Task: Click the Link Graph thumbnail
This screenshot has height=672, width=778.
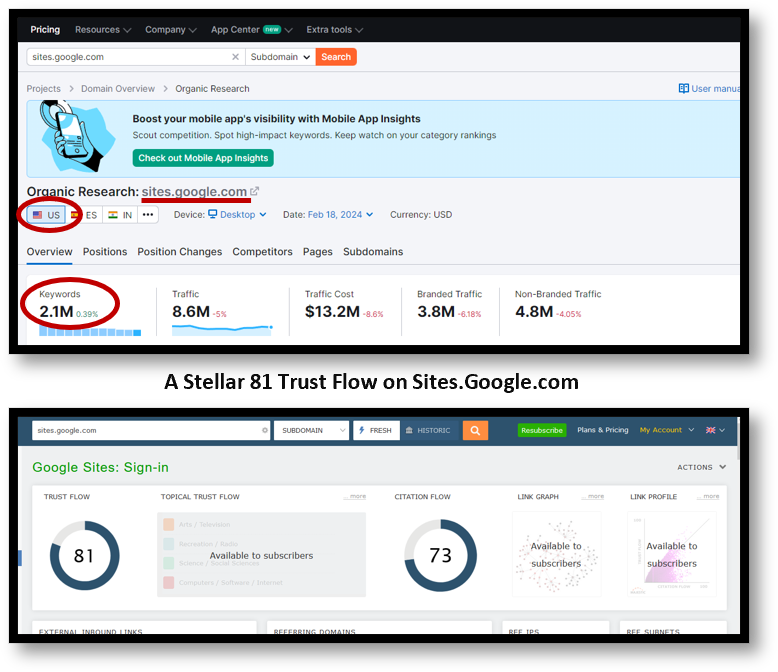Action: (556, 554)
